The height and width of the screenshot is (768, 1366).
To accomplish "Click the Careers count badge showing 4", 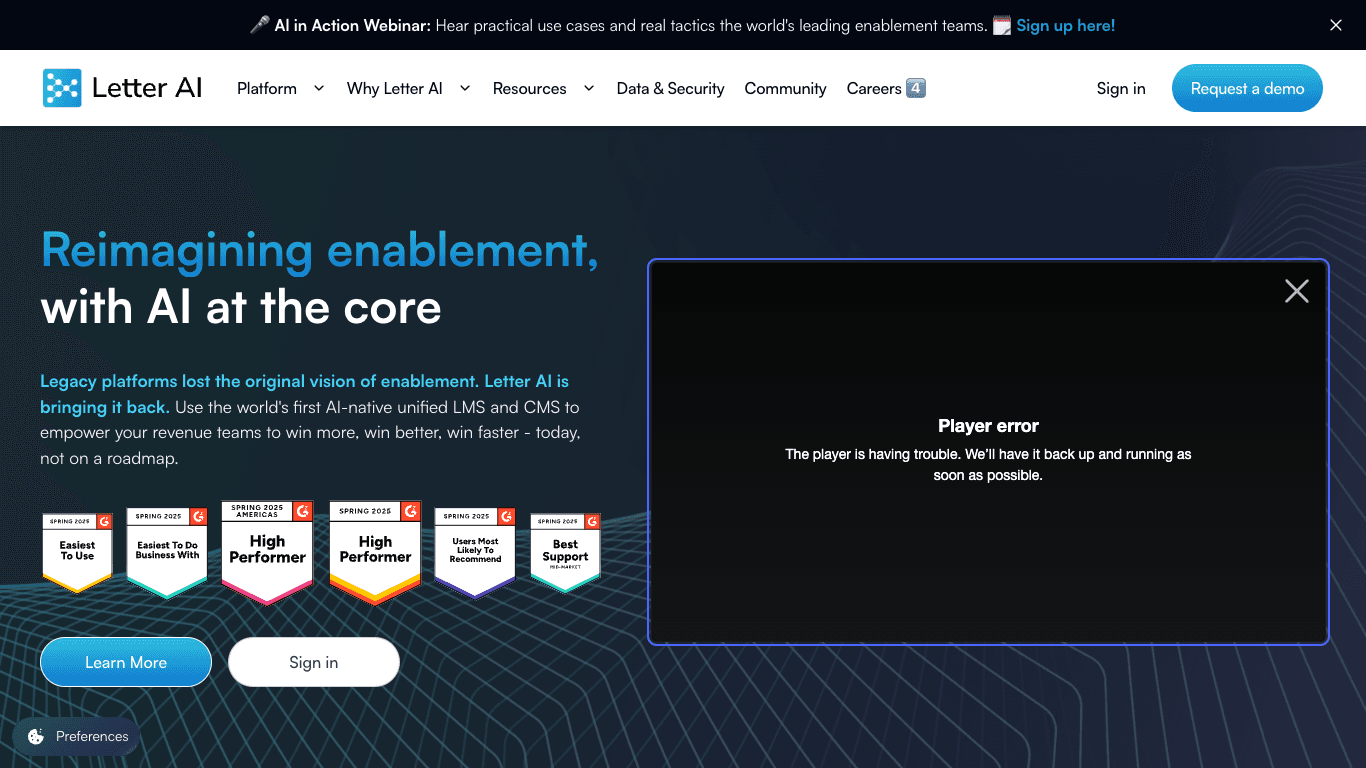I will tap(916, 88).
